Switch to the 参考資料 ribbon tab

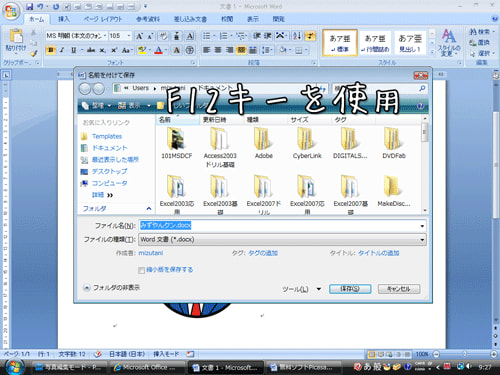point(148,19)
